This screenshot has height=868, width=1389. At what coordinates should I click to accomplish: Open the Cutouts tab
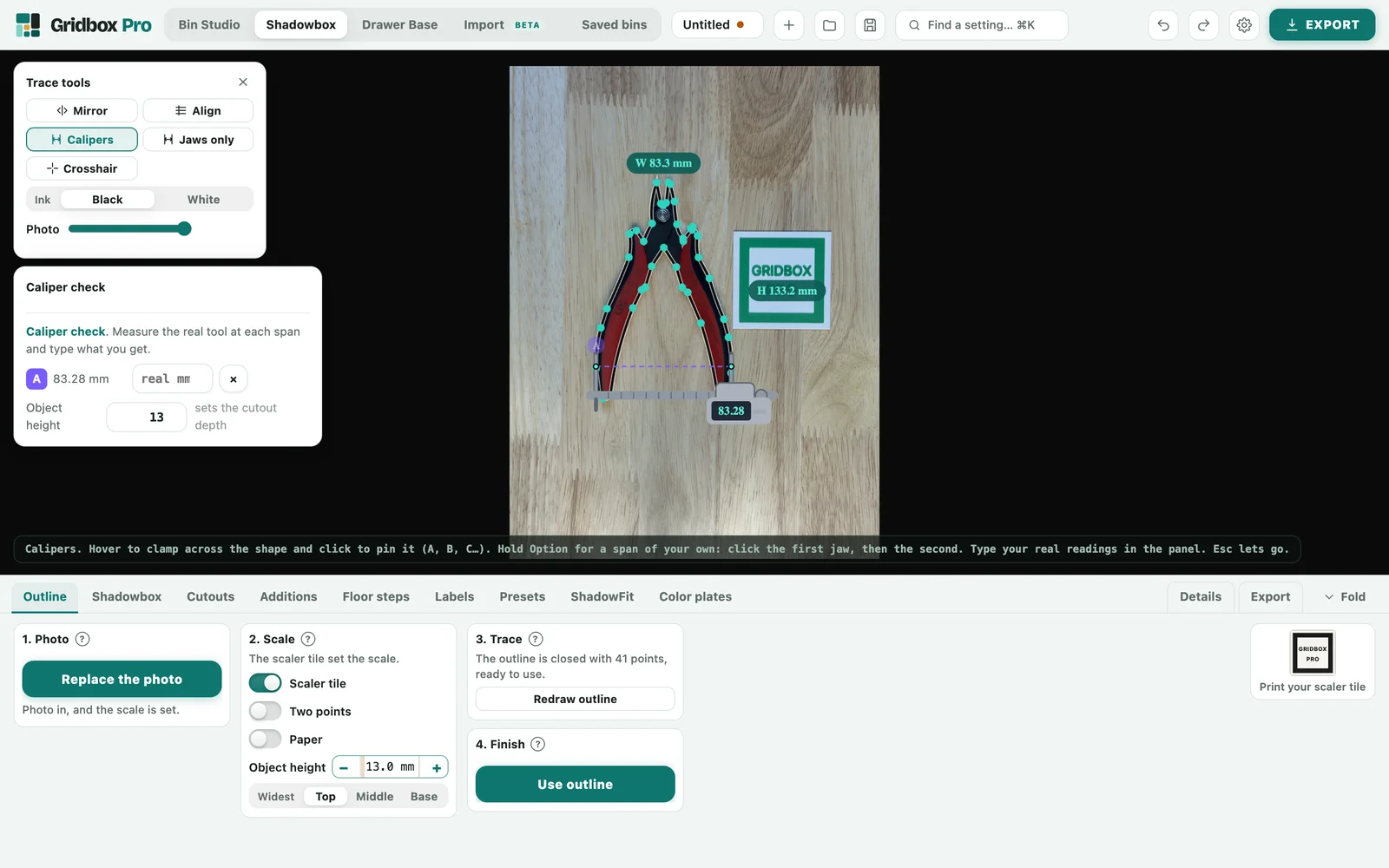211,597
